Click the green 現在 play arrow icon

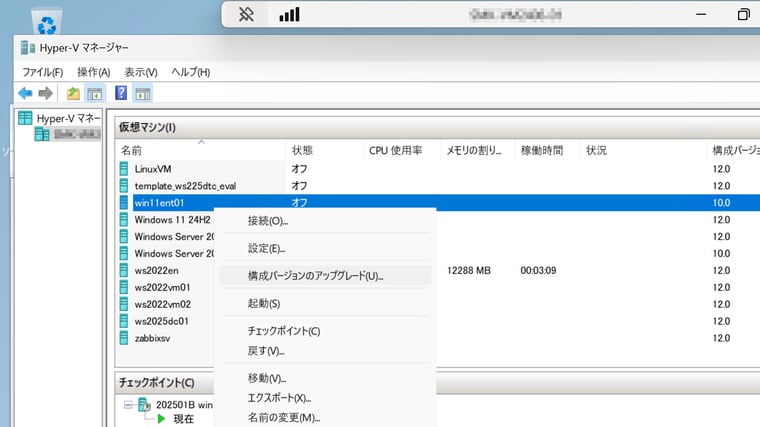(x=161, y=419)
